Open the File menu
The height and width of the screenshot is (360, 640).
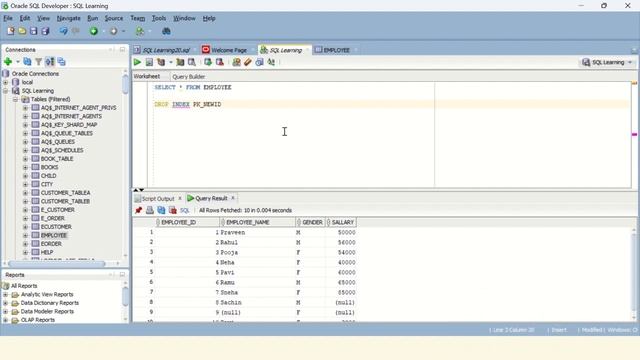pyautogui.click(x=8, y=18)
